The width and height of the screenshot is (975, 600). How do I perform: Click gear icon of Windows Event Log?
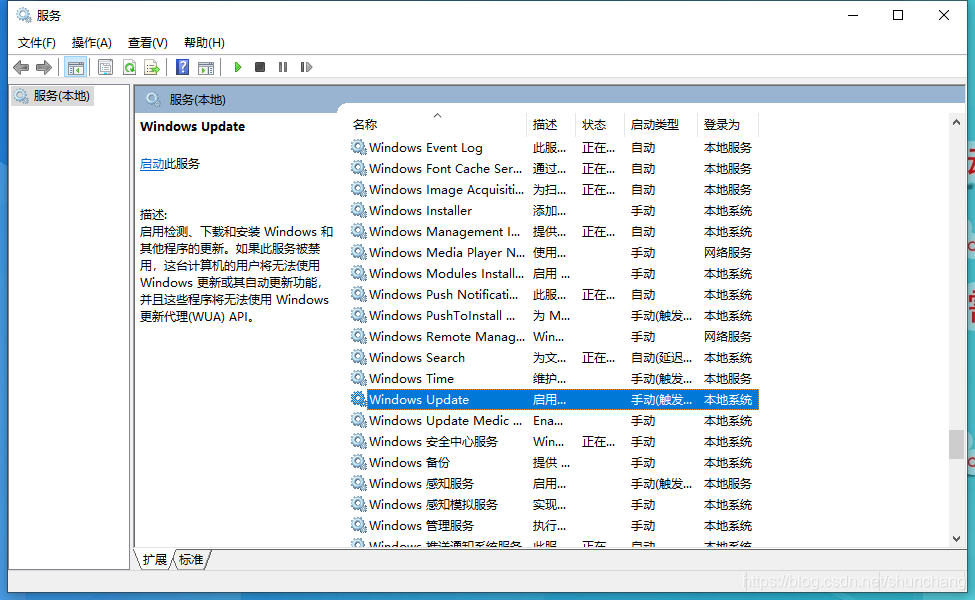358,147
